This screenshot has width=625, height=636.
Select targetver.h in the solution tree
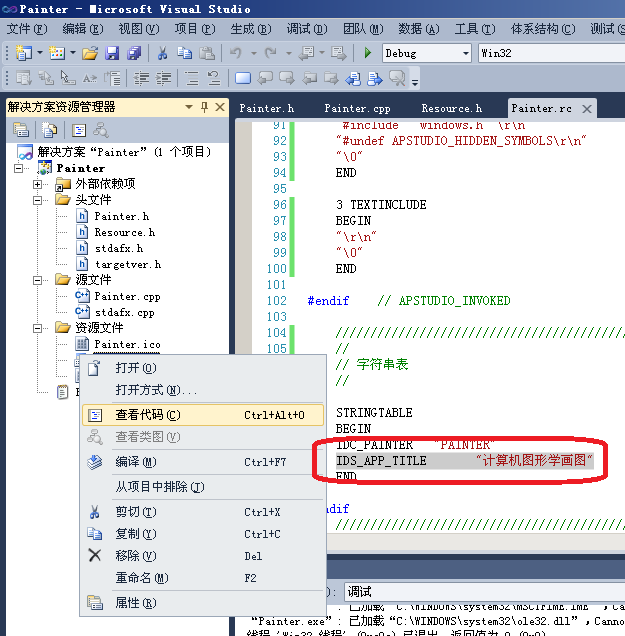128,264
